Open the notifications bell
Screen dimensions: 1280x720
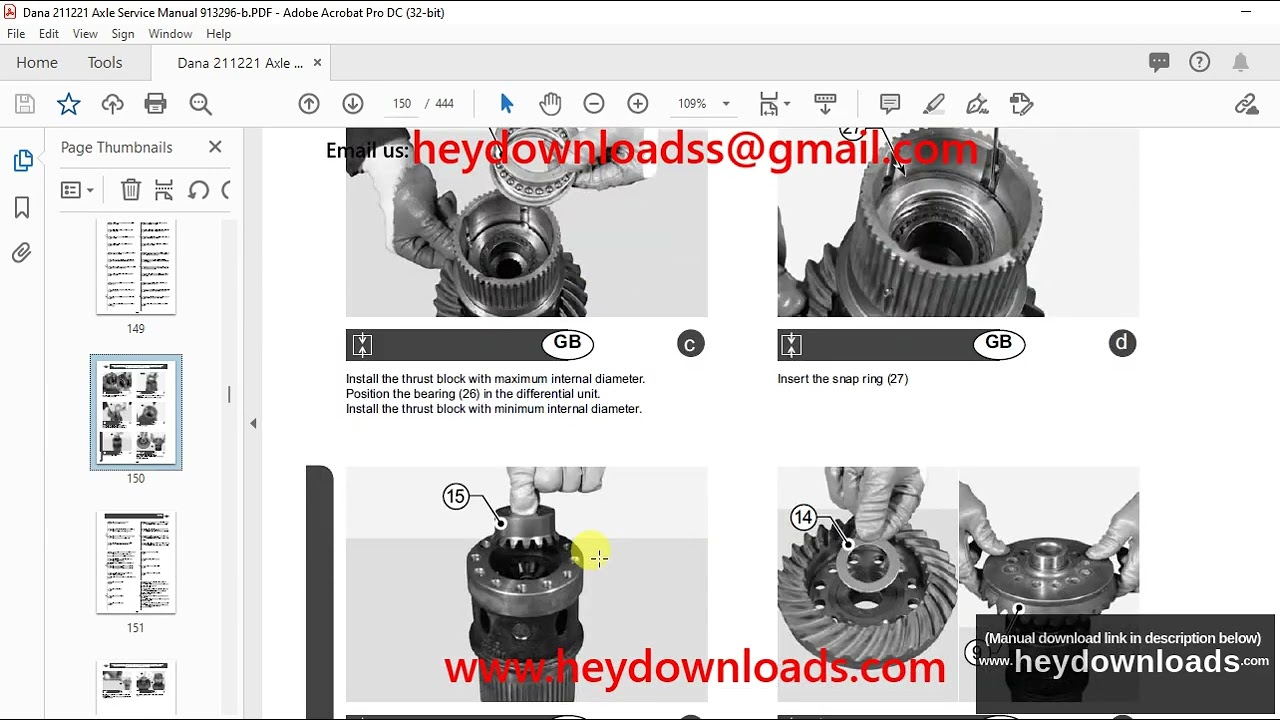click(x=1241, y=62)
